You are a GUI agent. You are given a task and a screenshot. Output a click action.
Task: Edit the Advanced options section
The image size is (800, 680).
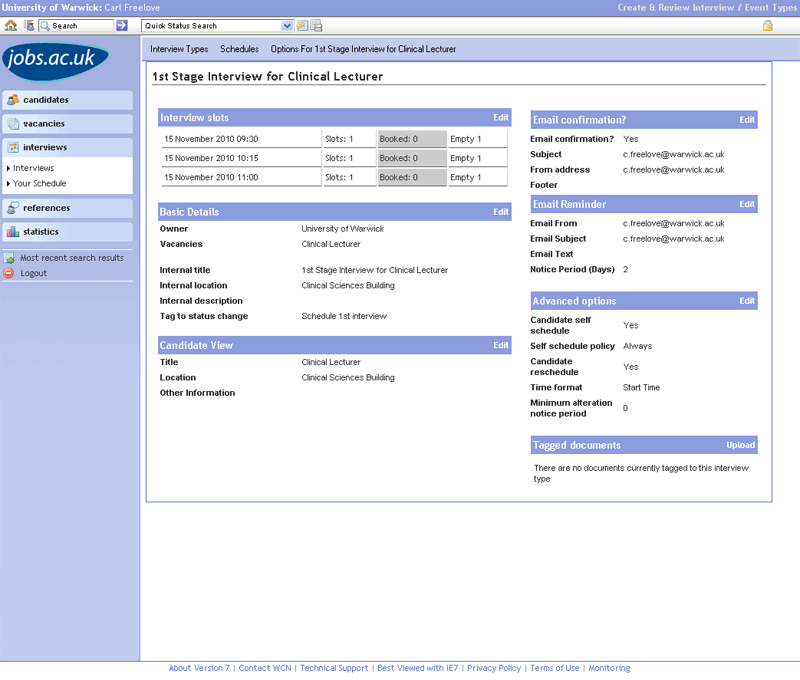click(747, 301)
